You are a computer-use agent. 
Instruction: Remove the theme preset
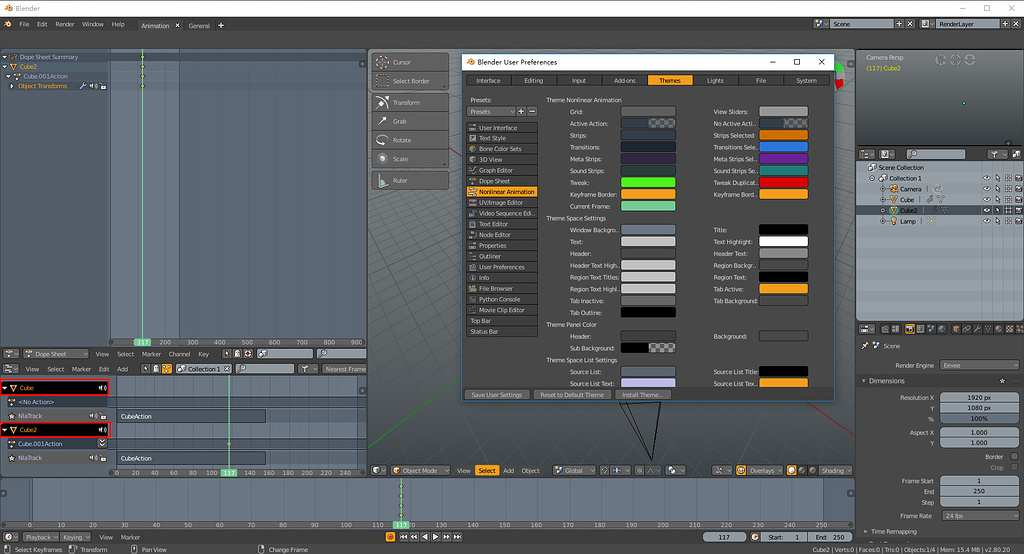[x=532, y=112]
